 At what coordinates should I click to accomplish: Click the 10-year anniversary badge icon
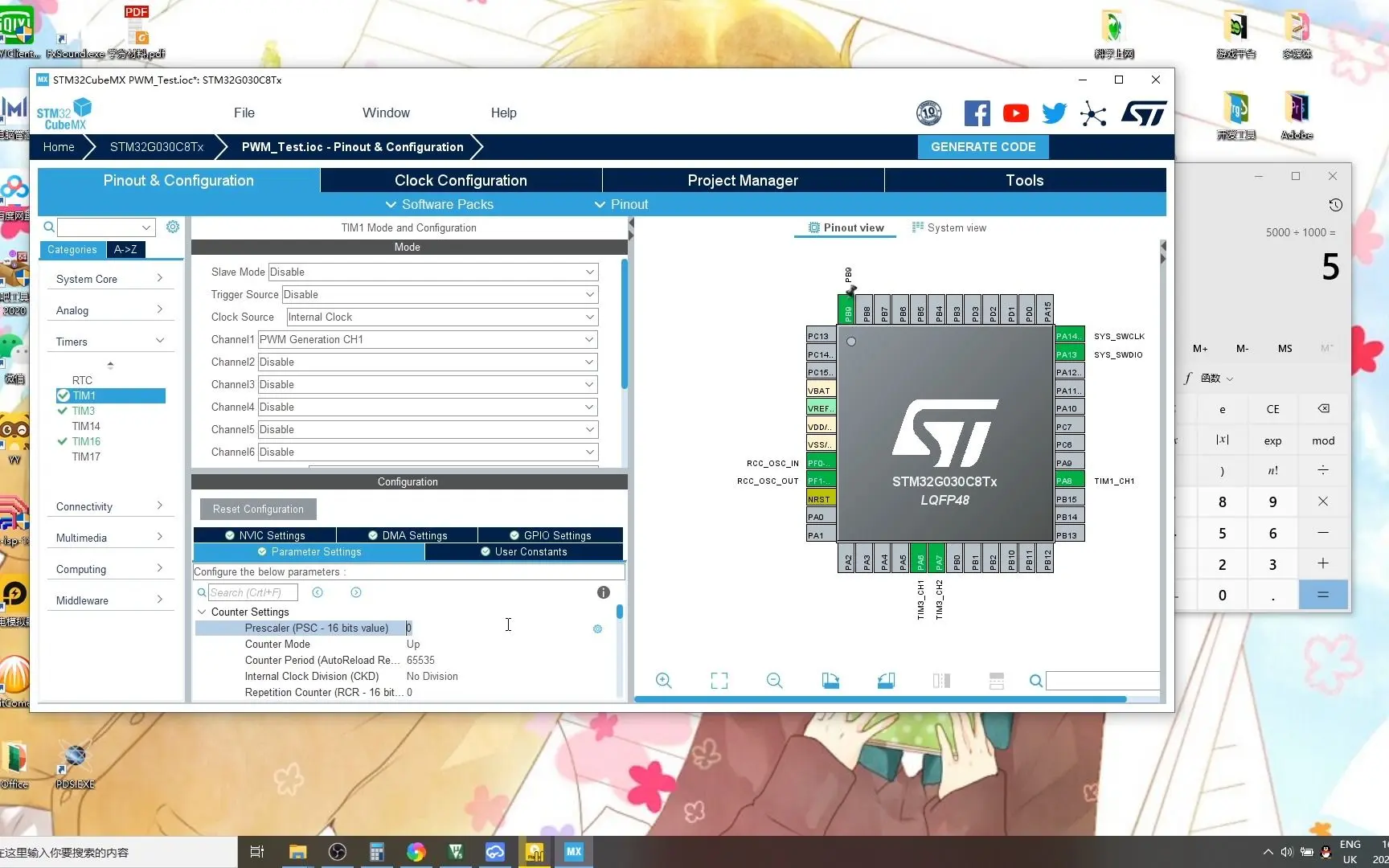point(929,113)
